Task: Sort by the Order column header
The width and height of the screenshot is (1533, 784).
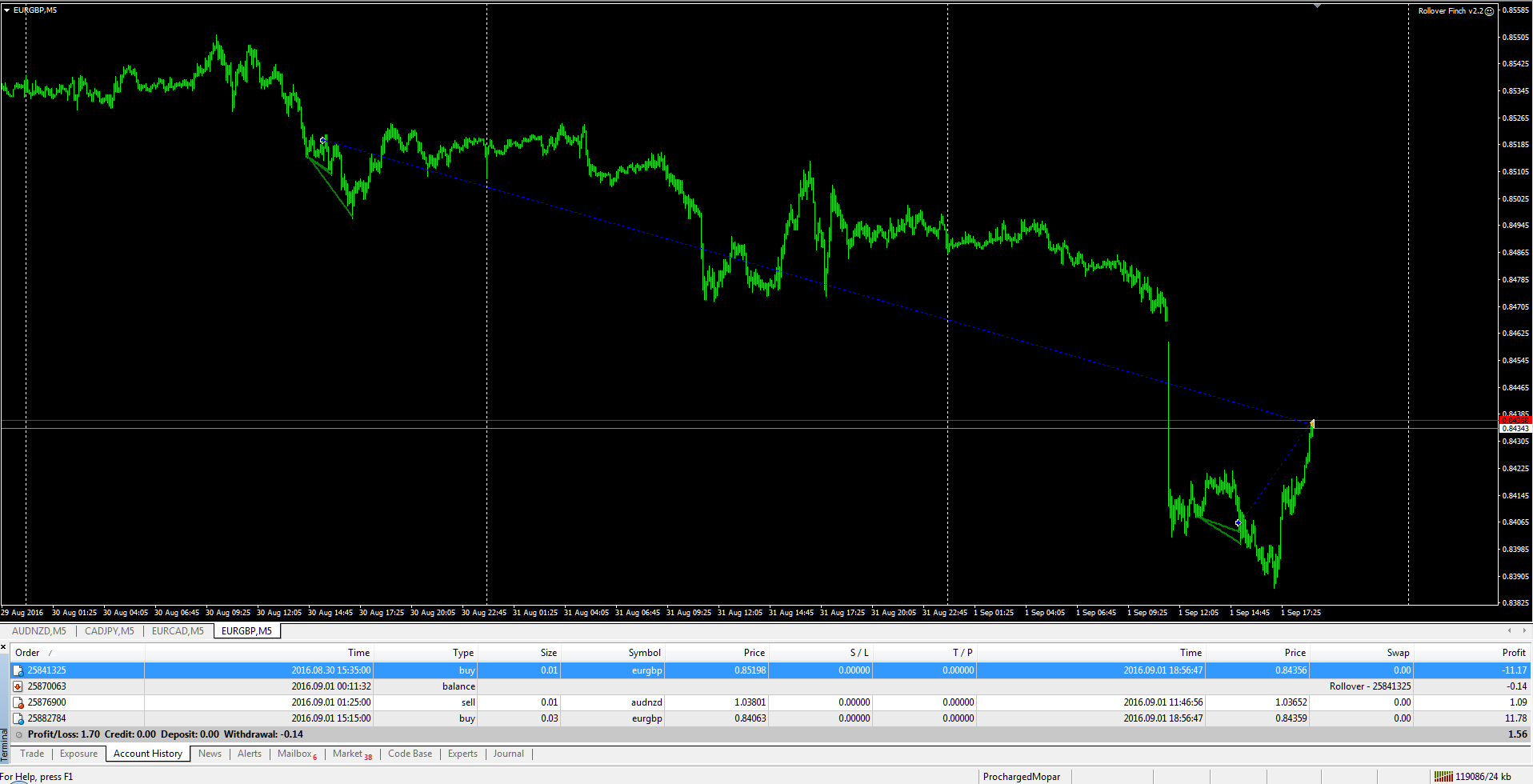Action: (x=78, y=653)
